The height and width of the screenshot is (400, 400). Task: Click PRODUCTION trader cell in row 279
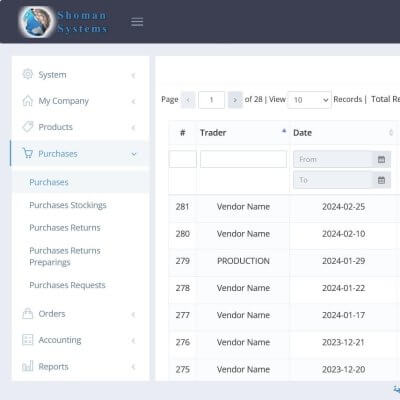[243, 261]
